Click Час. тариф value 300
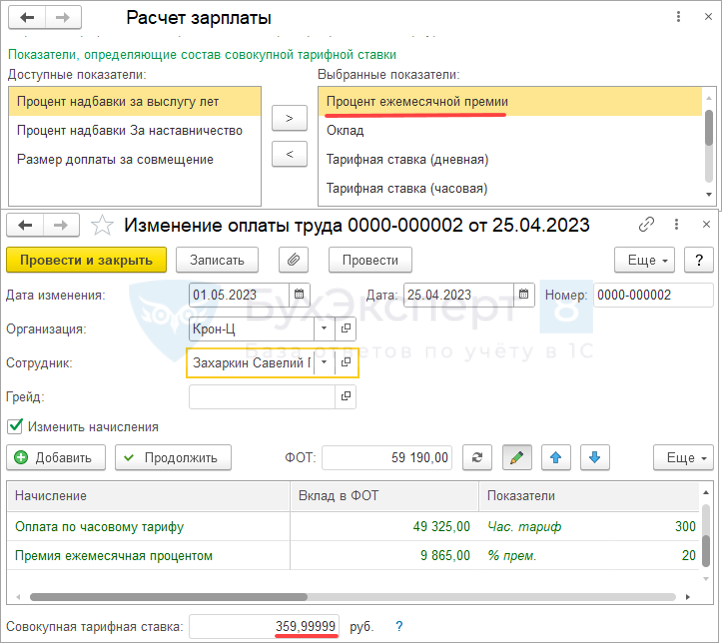Viewport: 722px width, 643px height. tap(685, 526)
